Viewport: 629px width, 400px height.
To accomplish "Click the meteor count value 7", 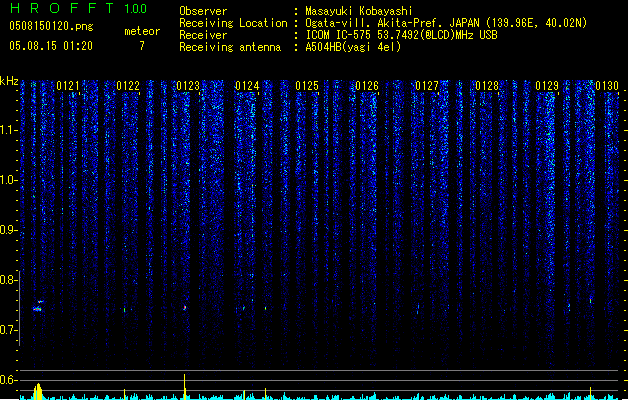I will [142, 46].
